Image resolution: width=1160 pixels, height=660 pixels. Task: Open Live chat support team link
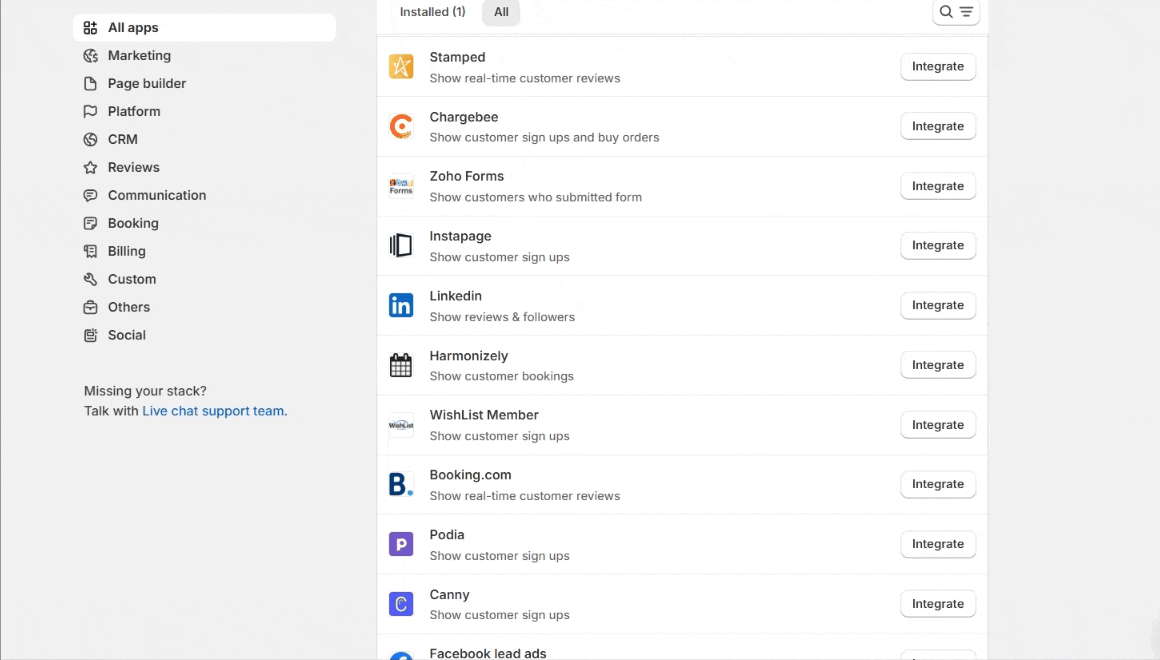215,411
